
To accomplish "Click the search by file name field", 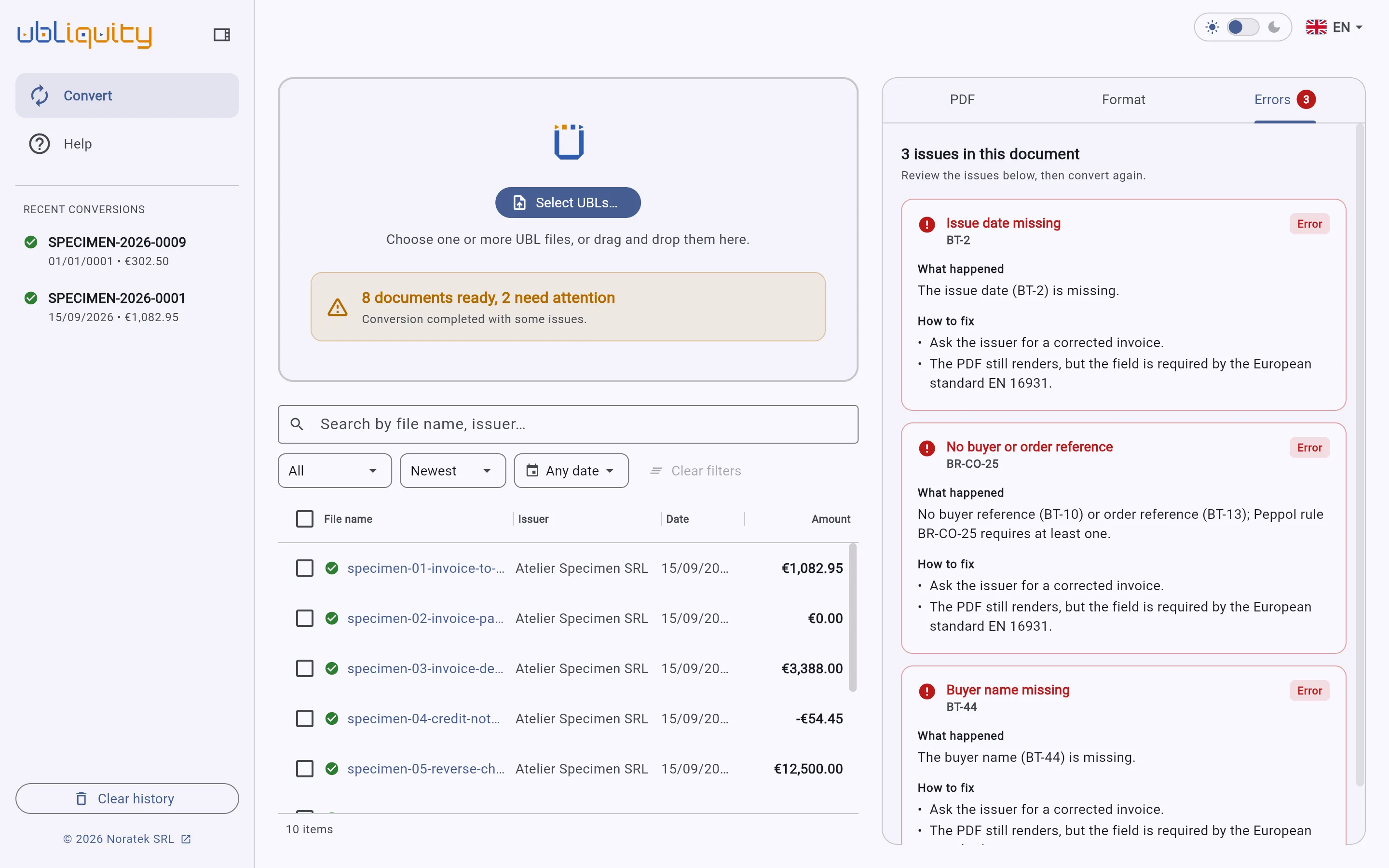I will point(568,424).
